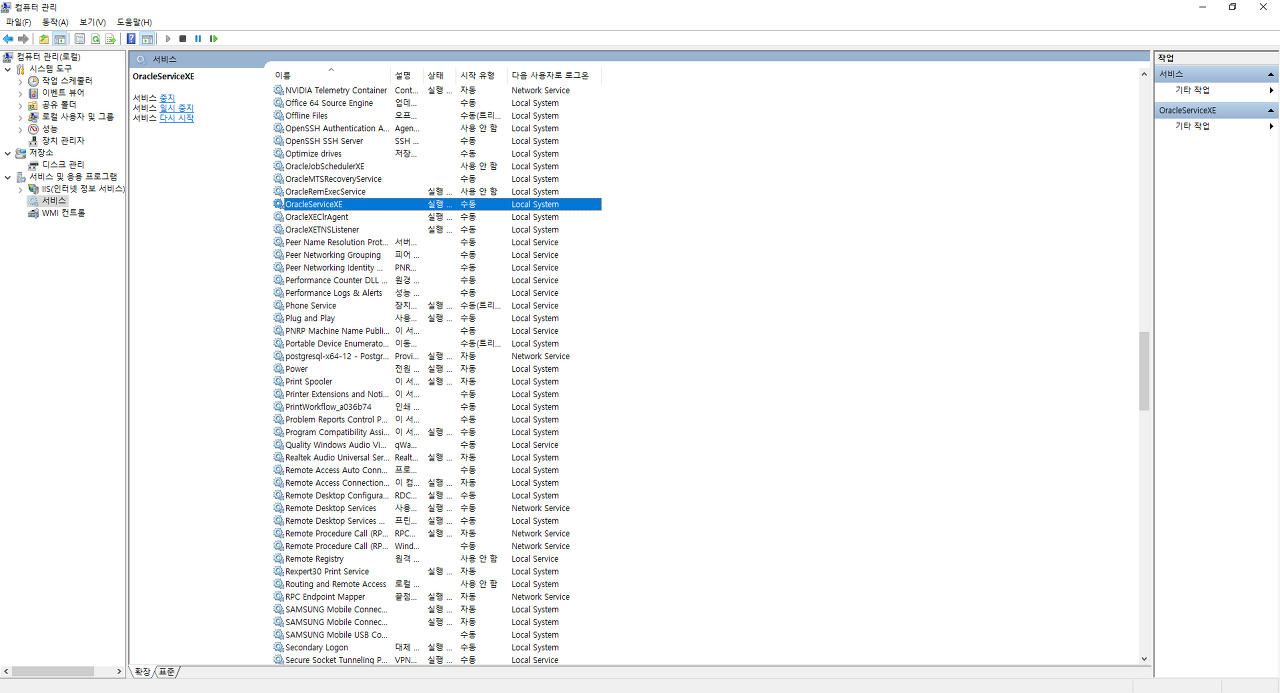
Task: Toggle Show/Hide Action Pane toolbar button
Action: pos(147,39)
